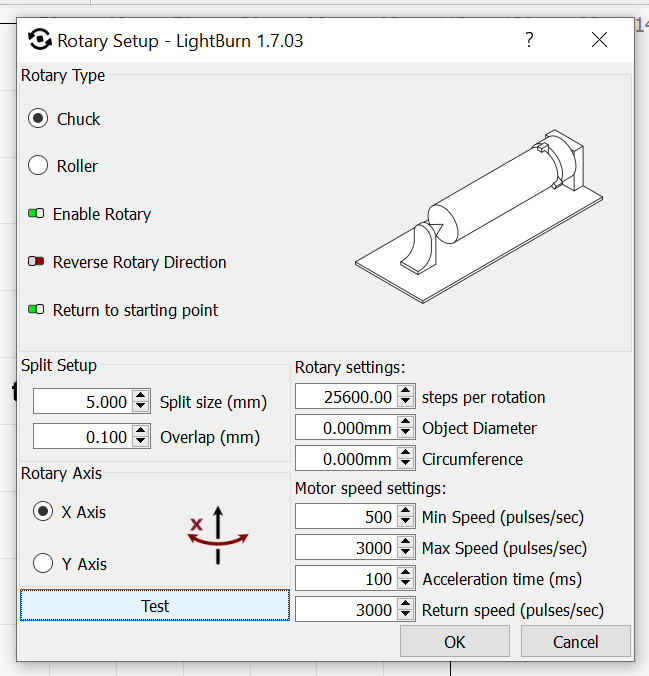Click the LightBurn logo in title bar
649x676 pixels.
(40, 41)
